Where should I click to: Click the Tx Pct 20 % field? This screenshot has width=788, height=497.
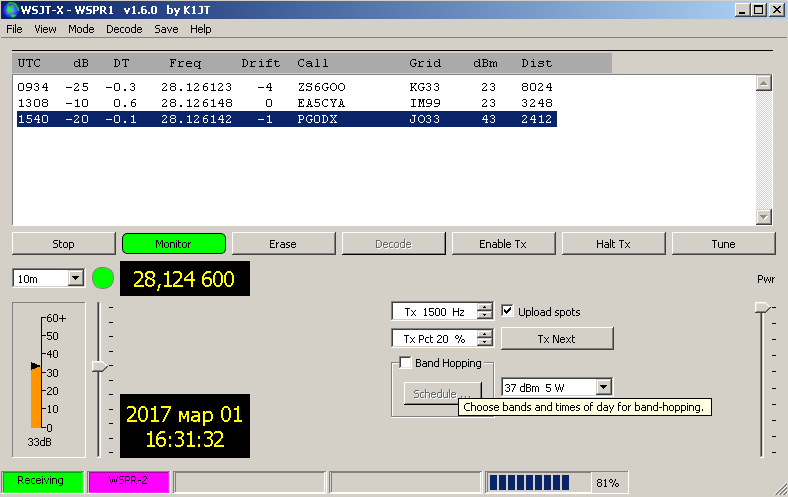[435, 339]
